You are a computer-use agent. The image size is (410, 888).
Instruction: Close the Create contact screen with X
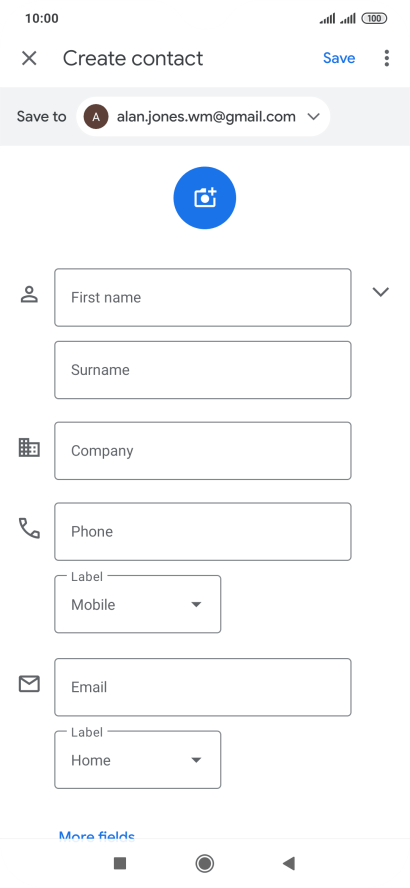(x=29, y=58)
